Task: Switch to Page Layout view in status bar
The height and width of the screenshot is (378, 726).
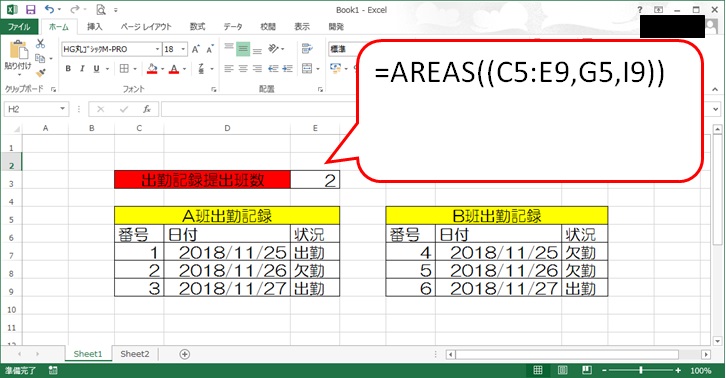Action: [563, 370]
